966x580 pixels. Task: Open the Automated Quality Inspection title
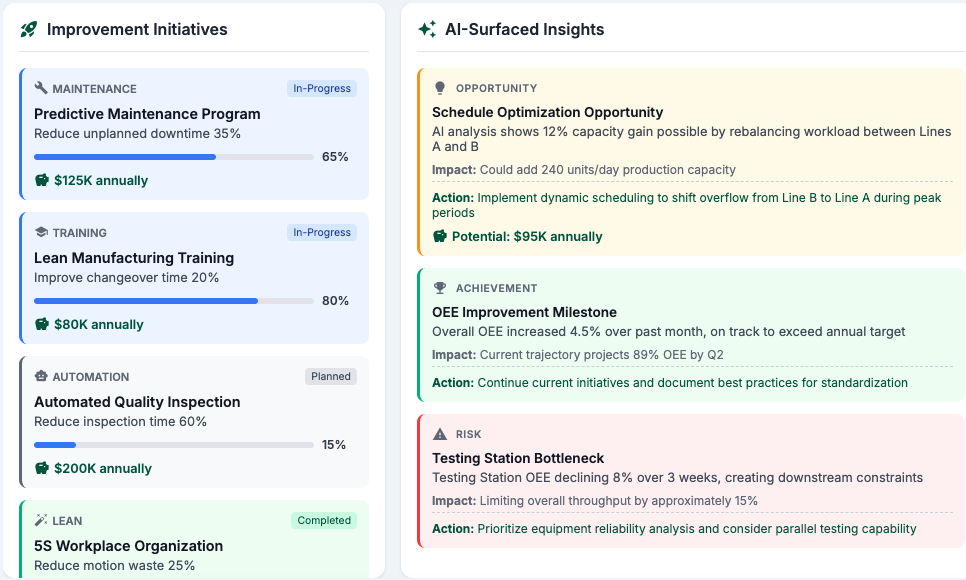[137, 402]
